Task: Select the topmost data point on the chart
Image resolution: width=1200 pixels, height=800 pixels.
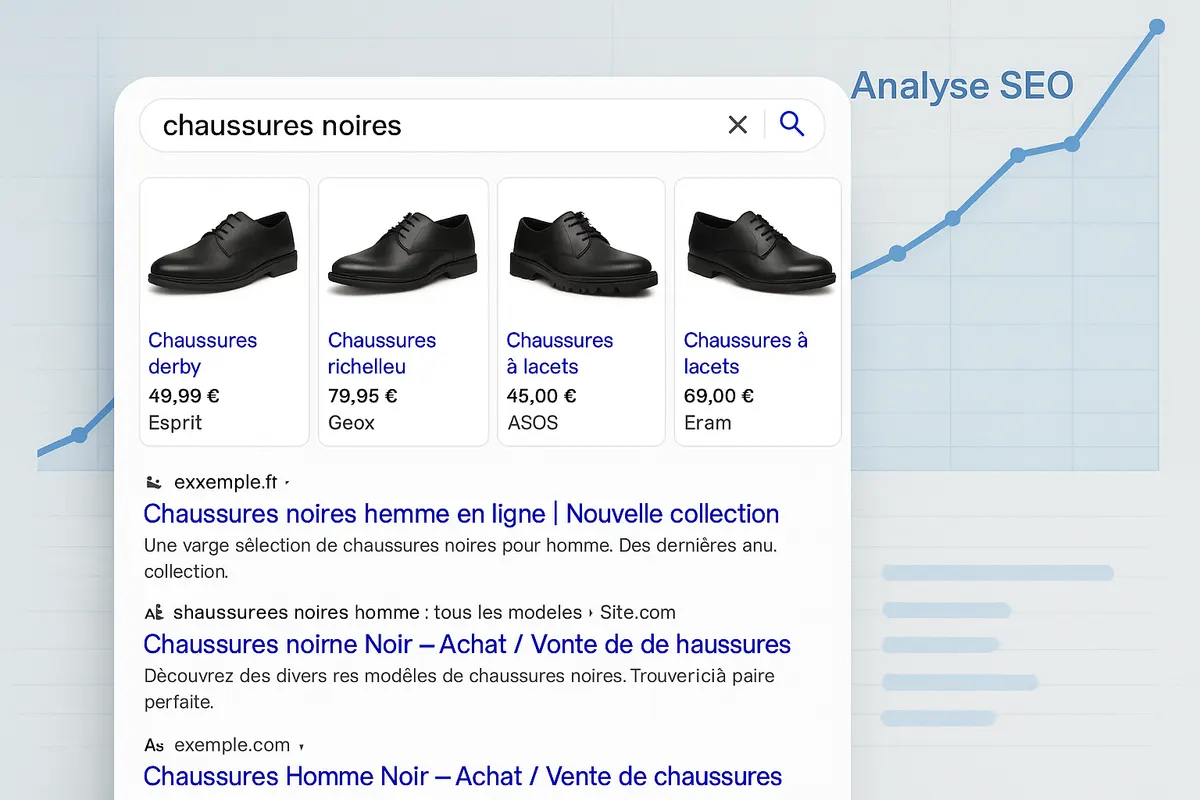Action: pyautogui.click(x=1157, y=27)
